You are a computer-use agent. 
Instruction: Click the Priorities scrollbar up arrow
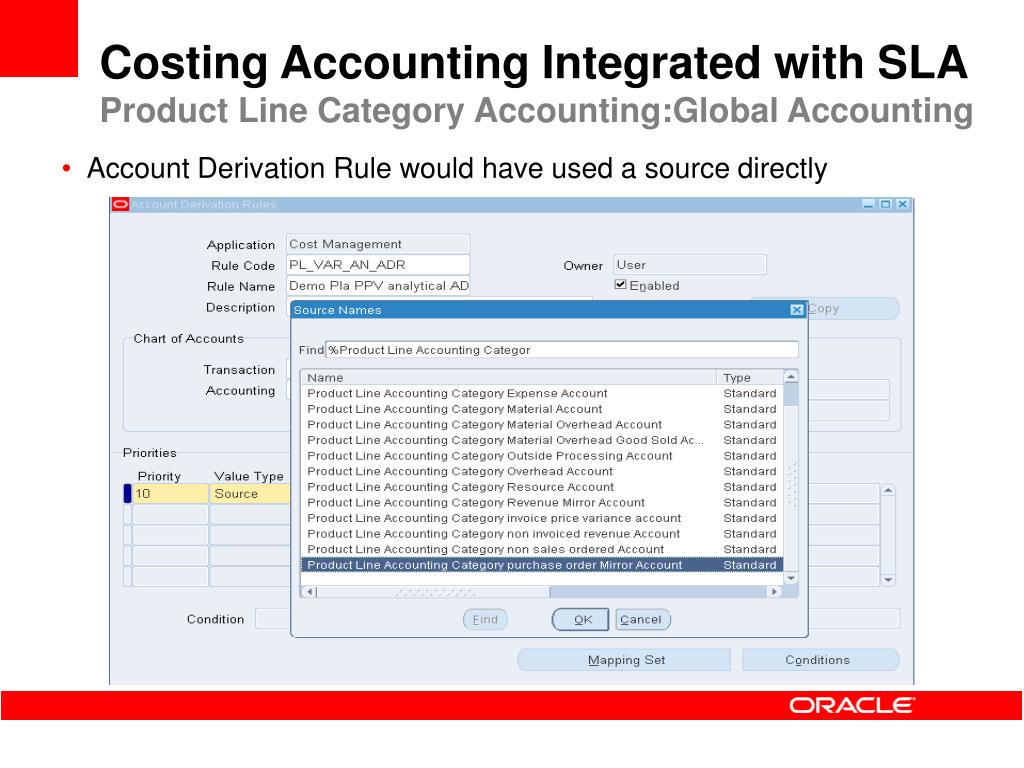click(888, 490)
